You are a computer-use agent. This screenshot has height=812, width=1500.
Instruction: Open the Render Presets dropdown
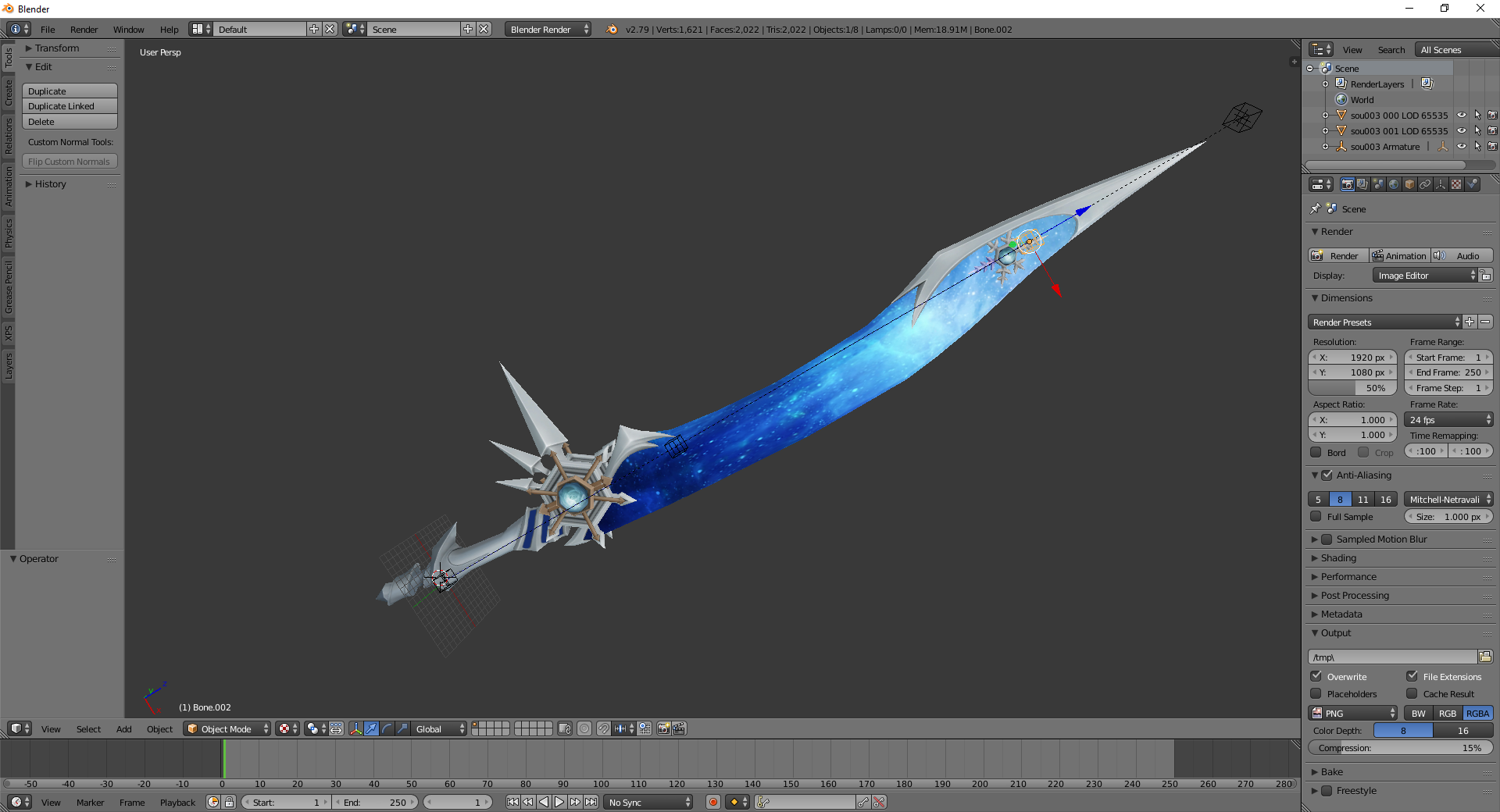pyautogui.click(x=1384, y=322)
